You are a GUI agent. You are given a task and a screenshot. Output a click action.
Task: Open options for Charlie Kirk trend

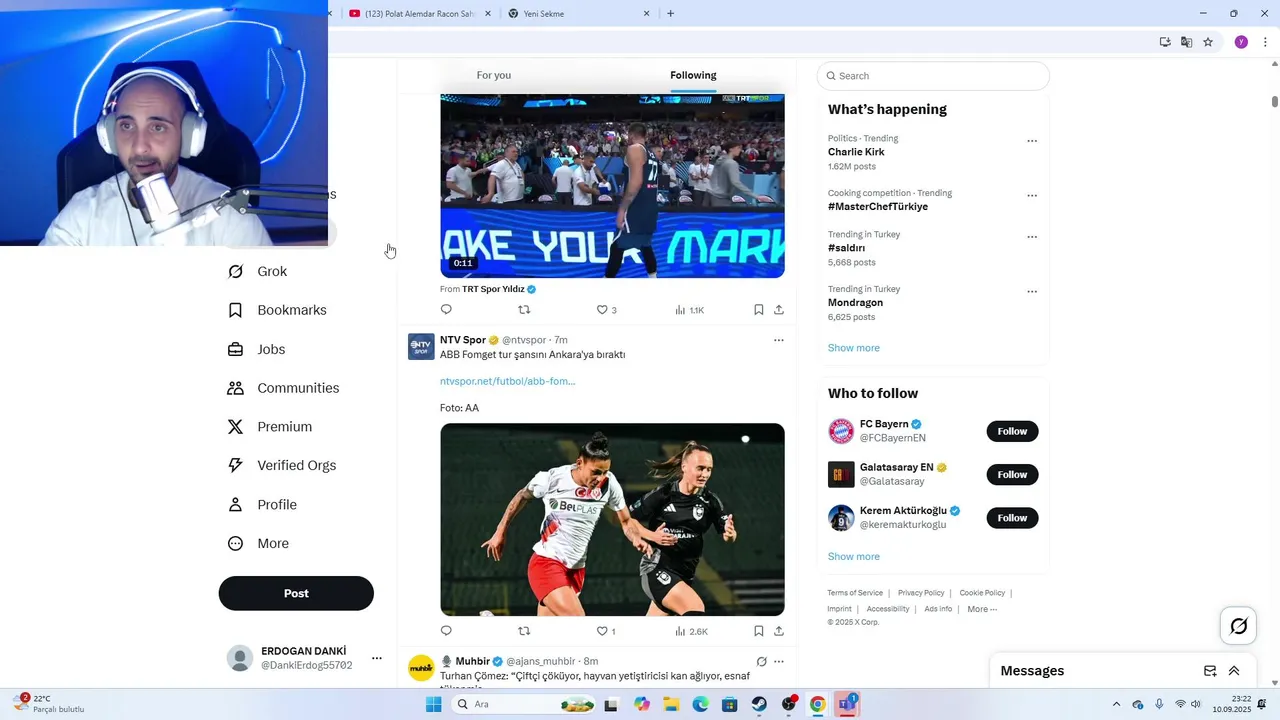coord(1032,141)
